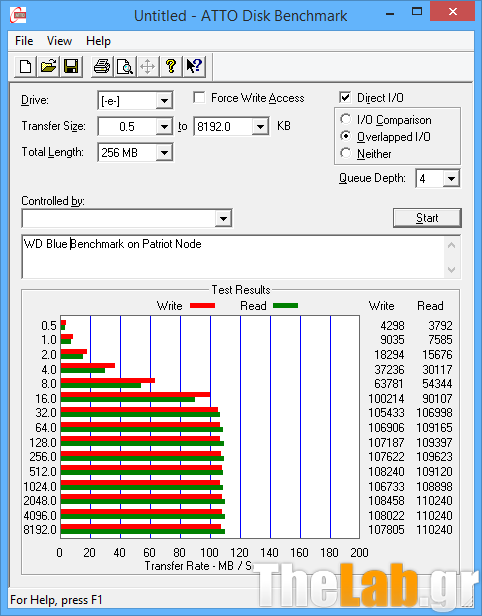The image size is (482, 616).
Task: Print the results using printer icon
Action: coord(102,66)
